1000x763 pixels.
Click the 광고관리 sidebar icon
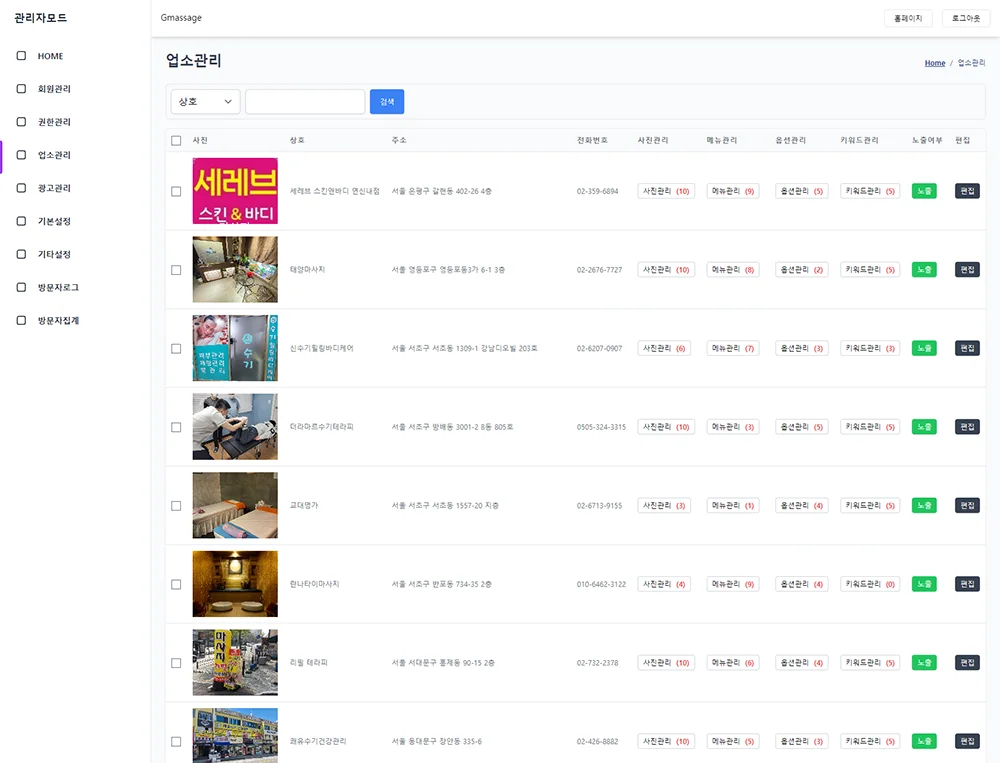click(x=21, y=188)
